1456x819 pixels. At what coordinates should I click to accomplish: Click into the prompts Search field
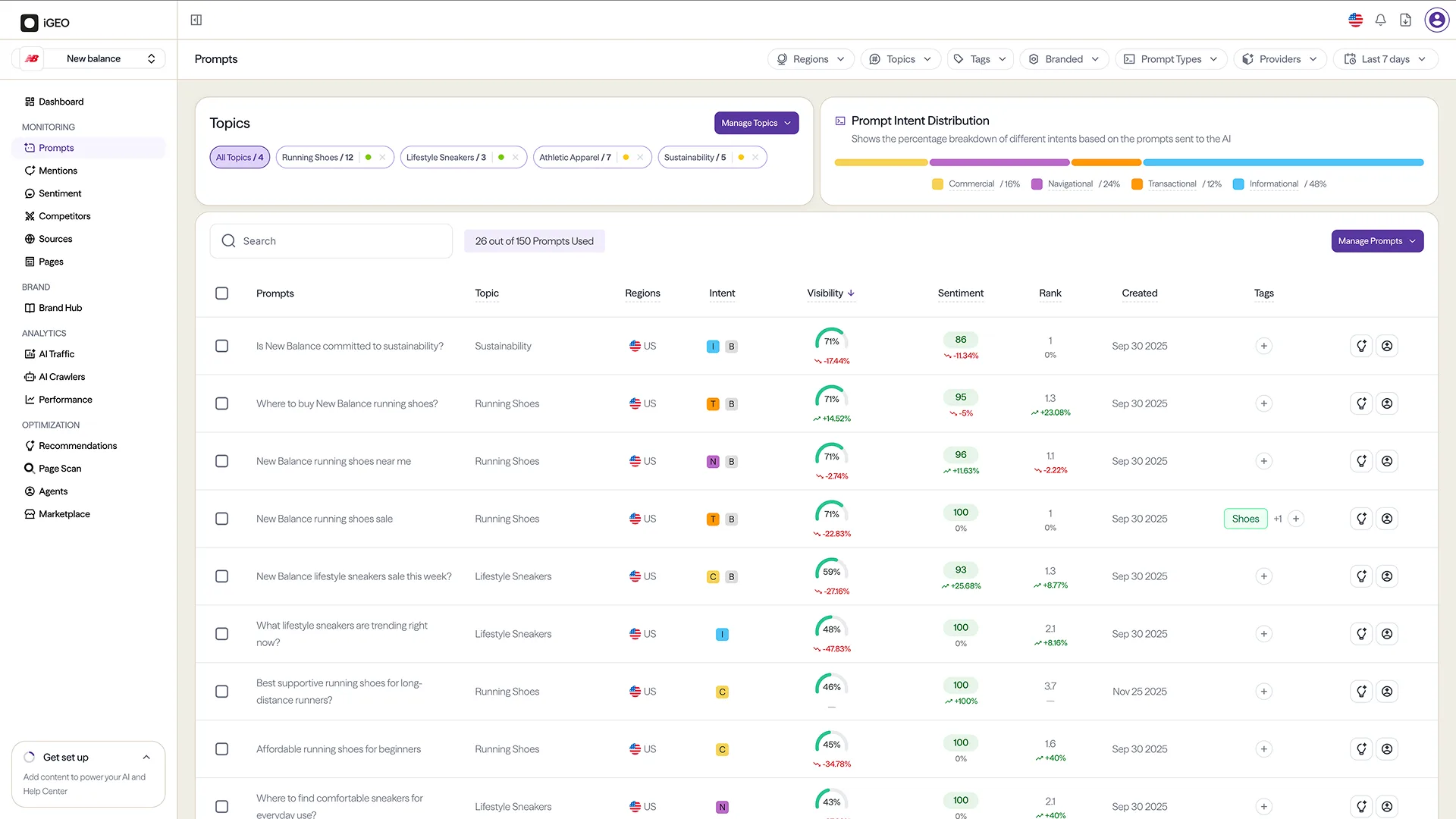331,241
